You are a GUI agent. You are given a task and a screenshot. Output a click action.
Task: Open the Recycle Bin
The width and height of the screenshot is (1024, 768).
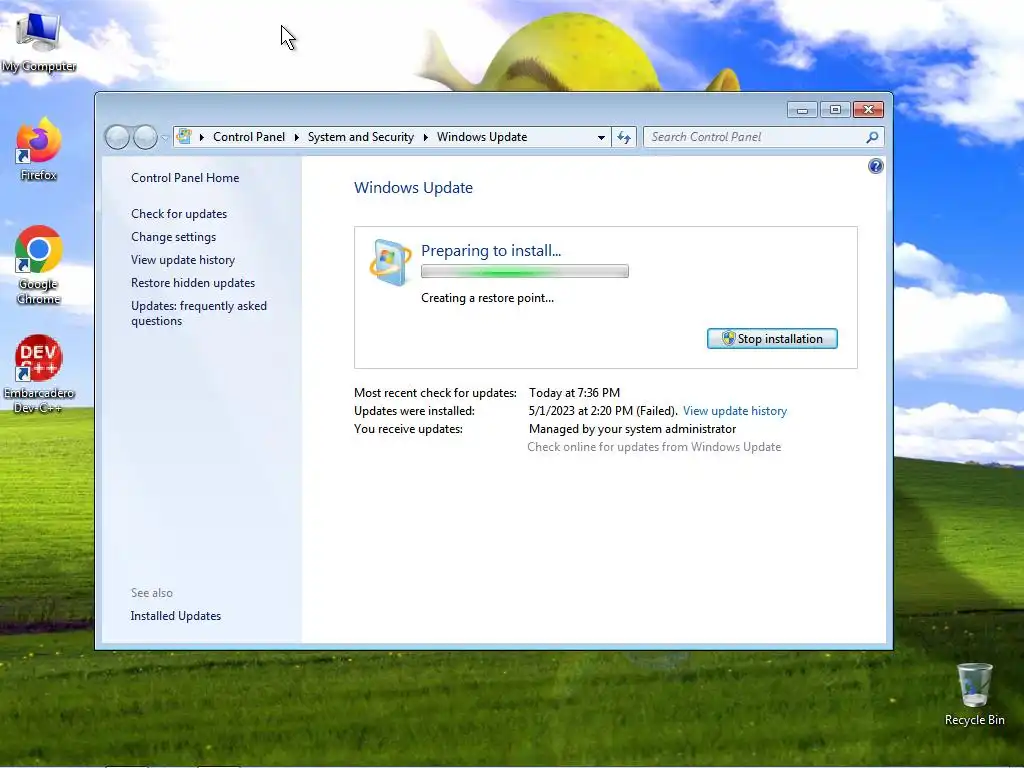point(974,694)
